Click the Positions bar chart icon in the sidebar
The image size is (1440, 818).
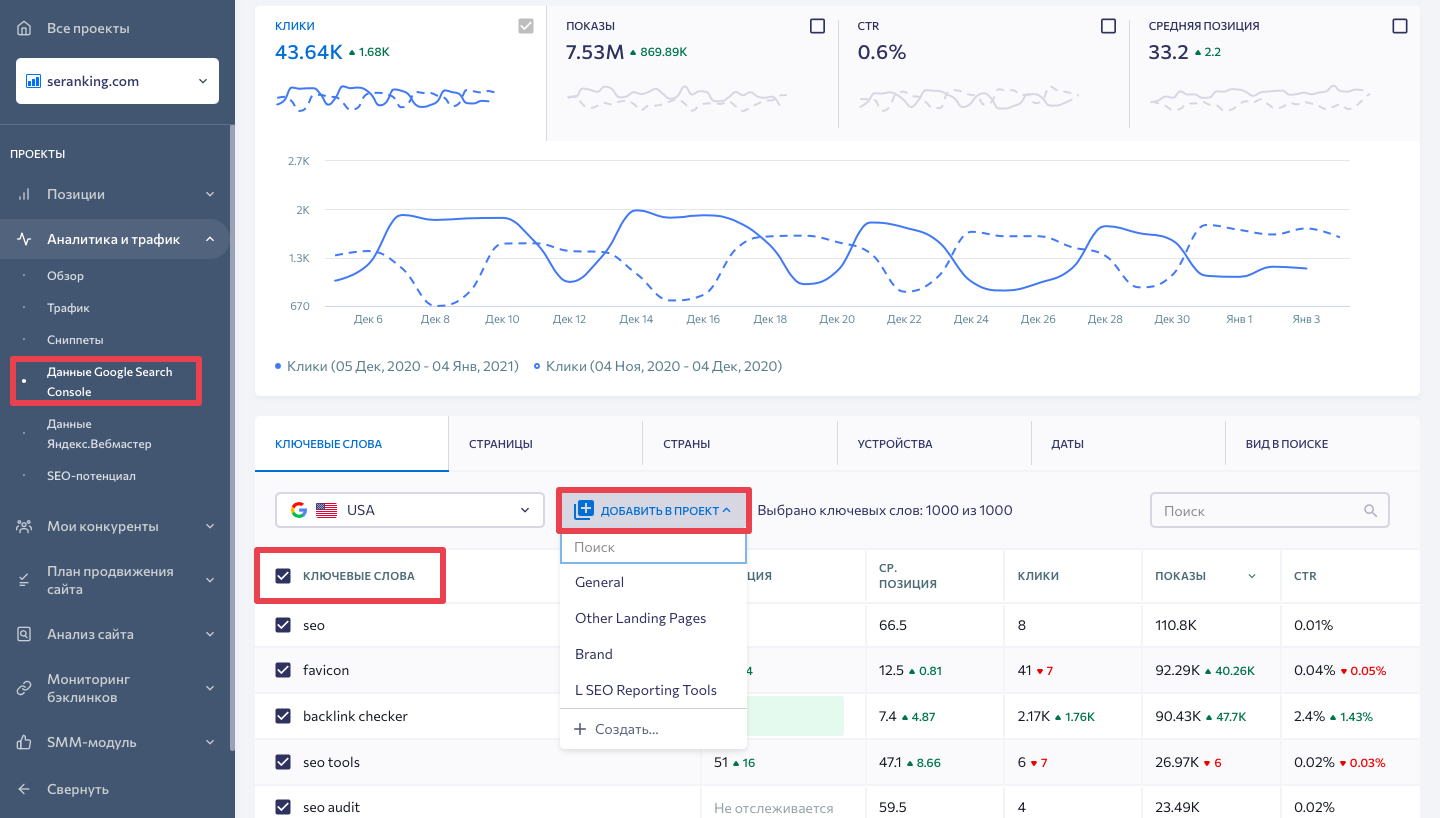click(x=25, y=194)
